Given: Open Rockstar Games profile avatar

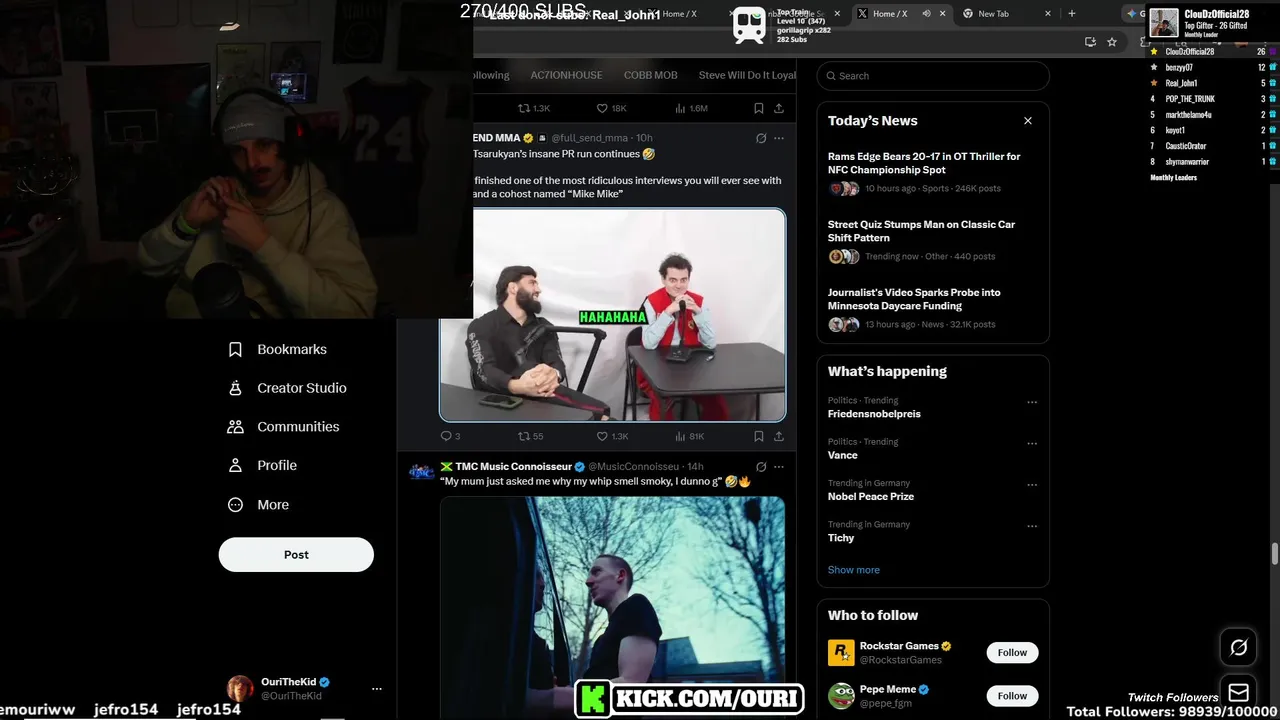Looking at the screenshot, I should tap(841, 653).
